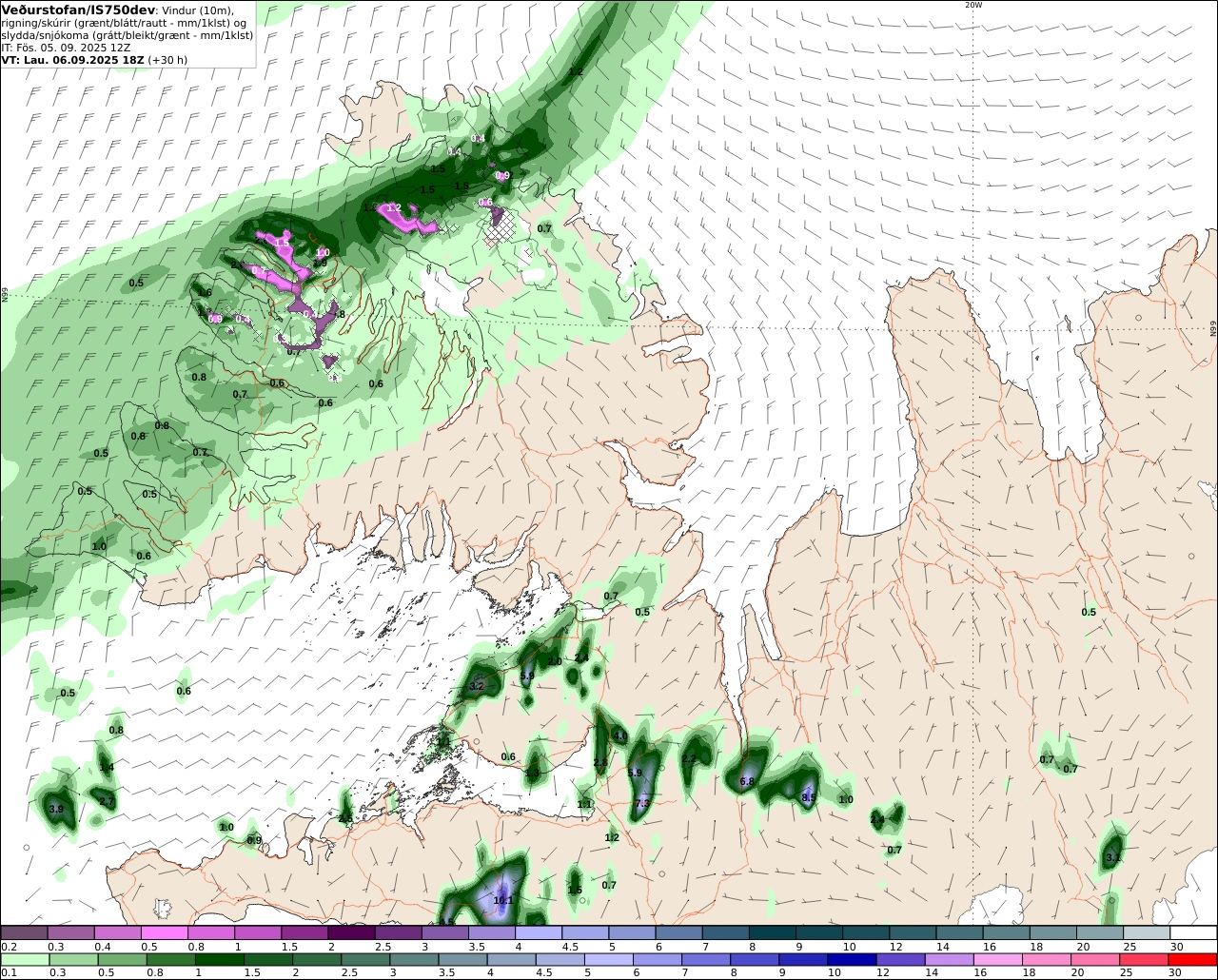Screen dimensions: 1218x980
Task: Click the bright magenta 0.5 sleet/snow legend swatch
Action: pyautogui.click(x=164, y=932)
